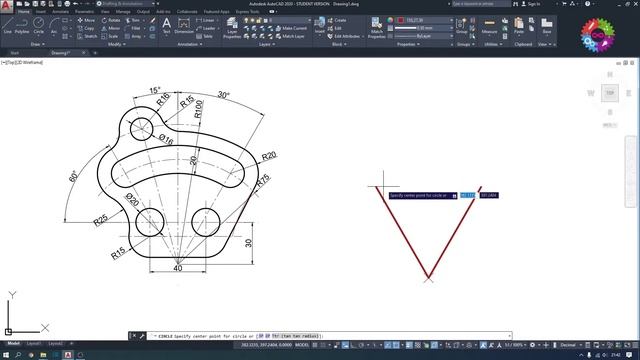Image resolution: width=640 pixels, height=360 pixels.
Task: Activate the Mirror command
Action: click(111, 28)
